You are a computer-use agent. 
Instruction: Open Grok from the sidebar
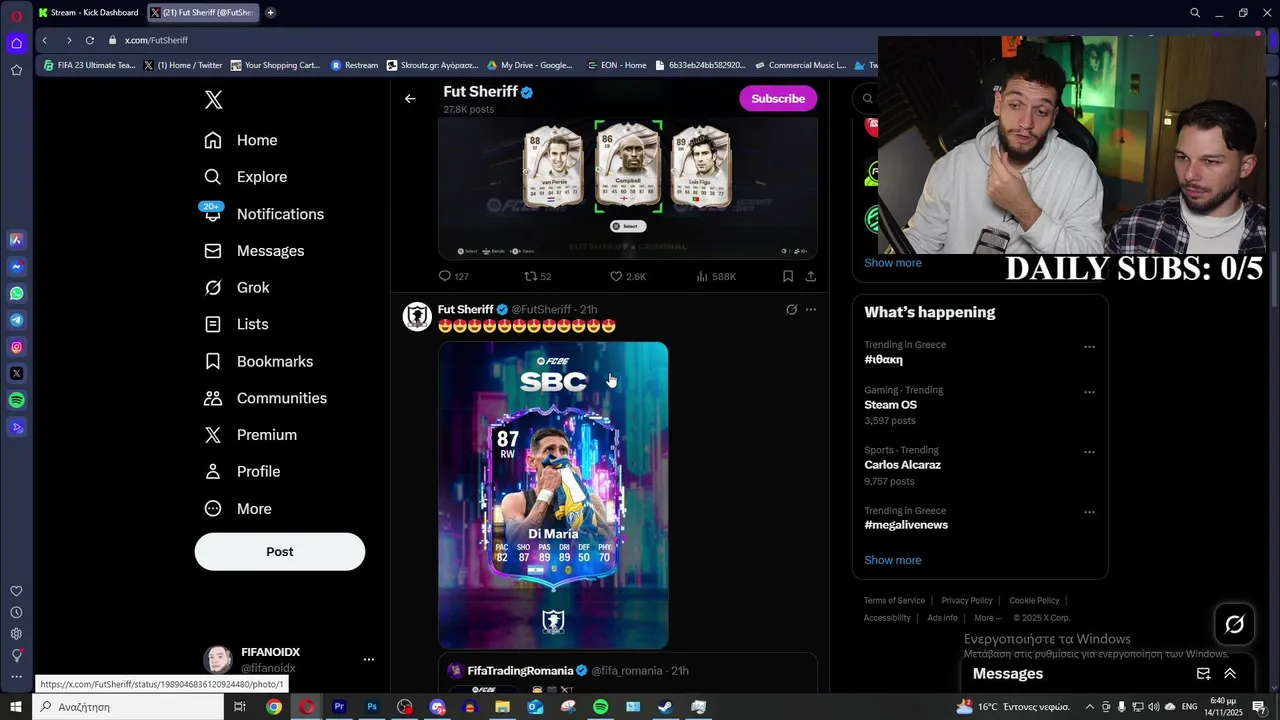(x=236, y=288)
